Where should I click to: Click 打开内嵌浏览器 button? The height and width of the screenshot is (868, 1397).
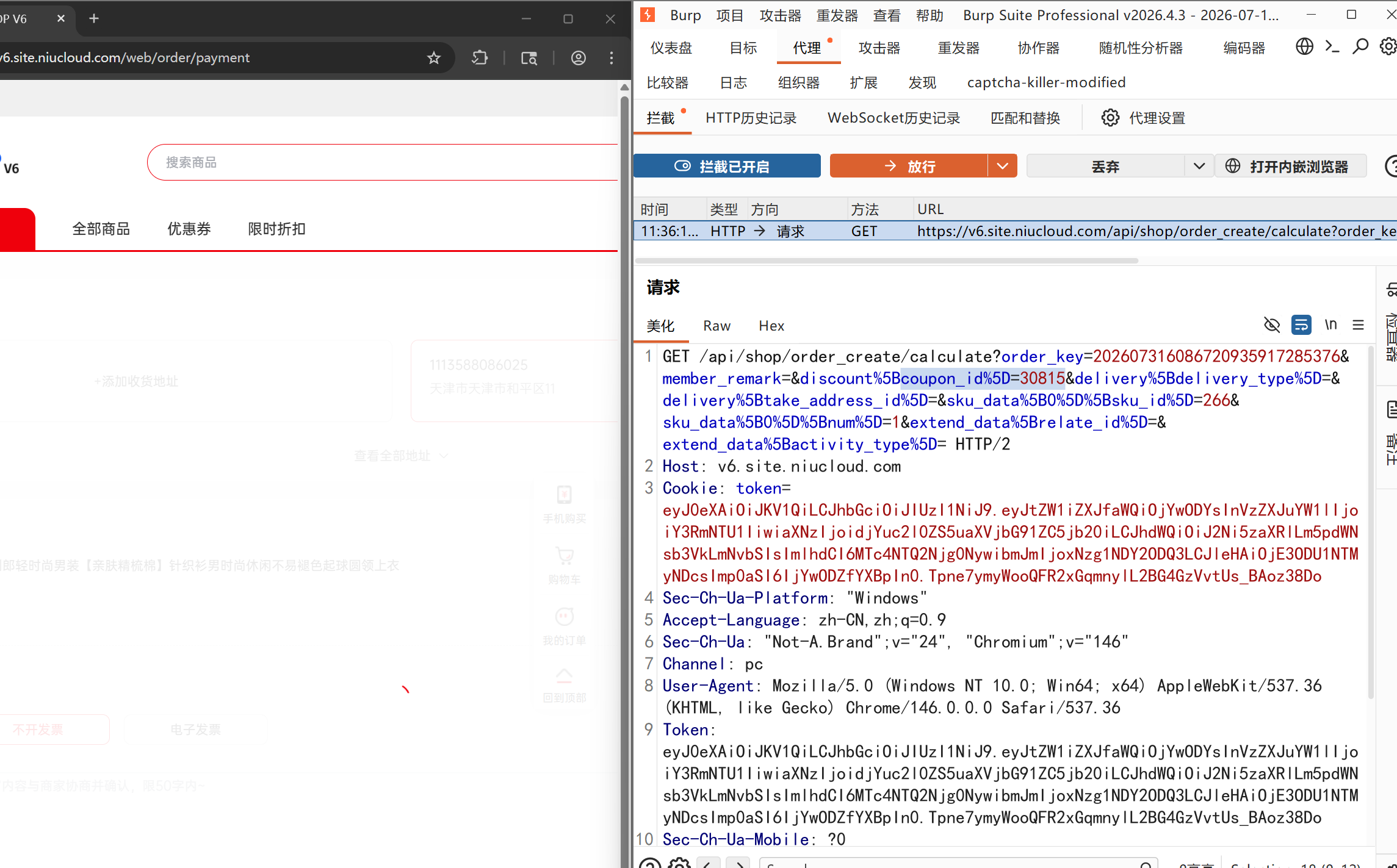(1290, 166)
